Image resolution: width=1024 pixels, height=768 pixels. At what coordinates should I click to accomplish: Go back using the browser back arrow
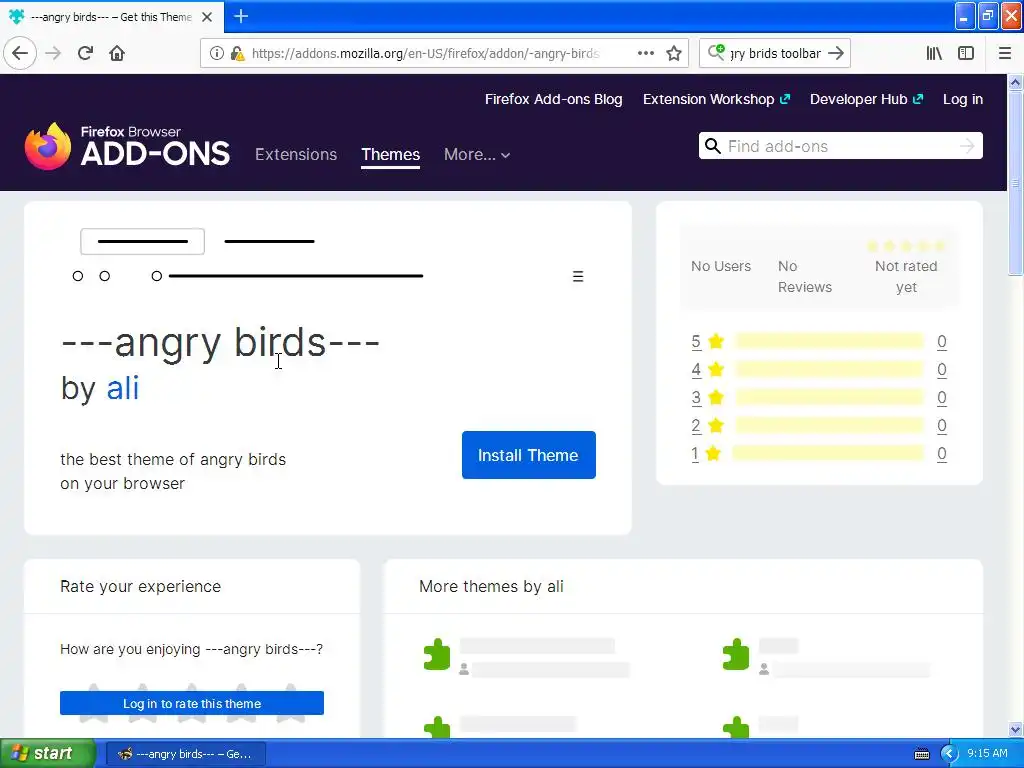click(x=20, y=53)
